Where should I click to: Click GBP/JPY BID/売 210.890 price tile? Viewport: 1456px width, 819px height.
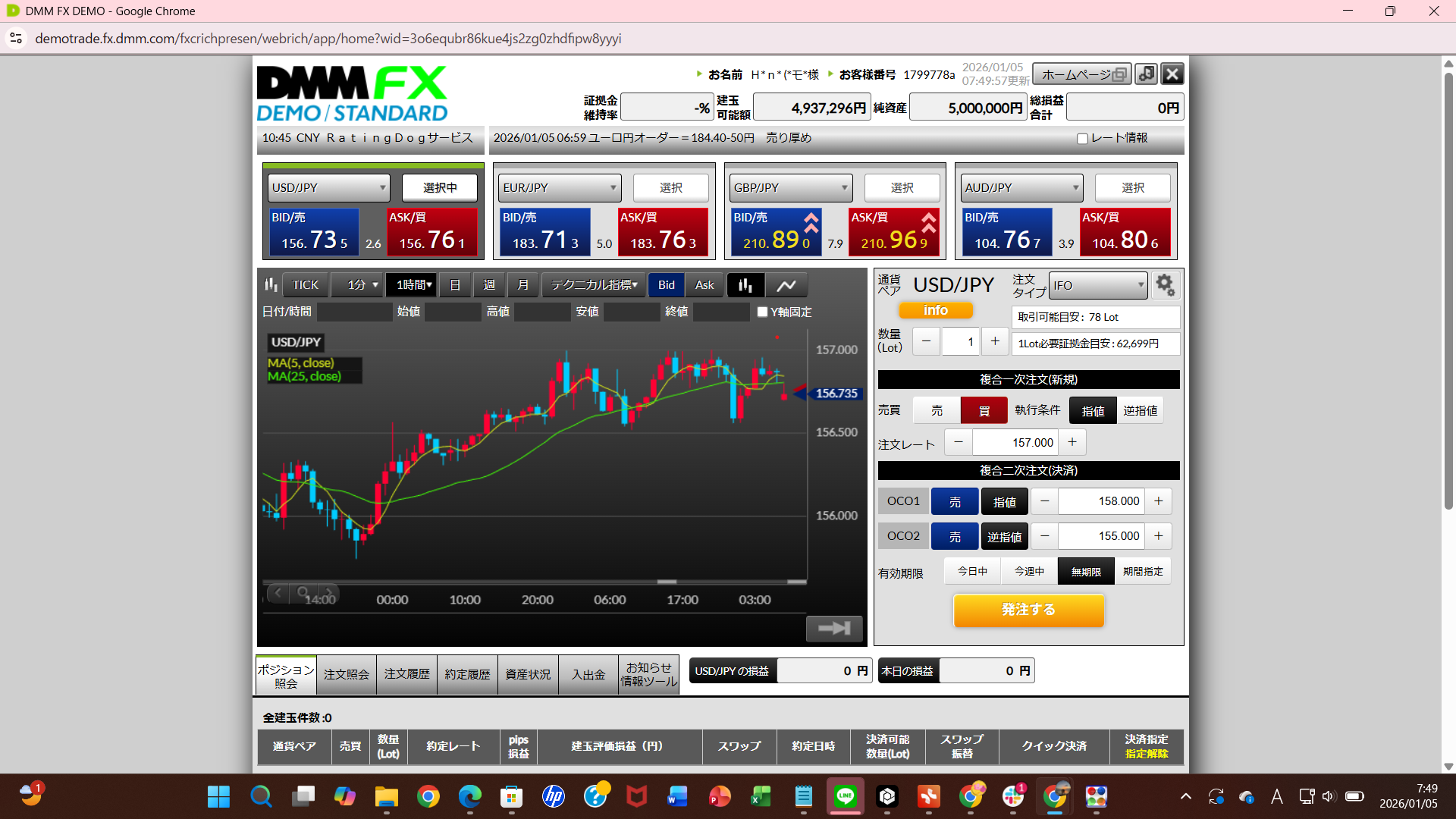(x=776, y=232)
